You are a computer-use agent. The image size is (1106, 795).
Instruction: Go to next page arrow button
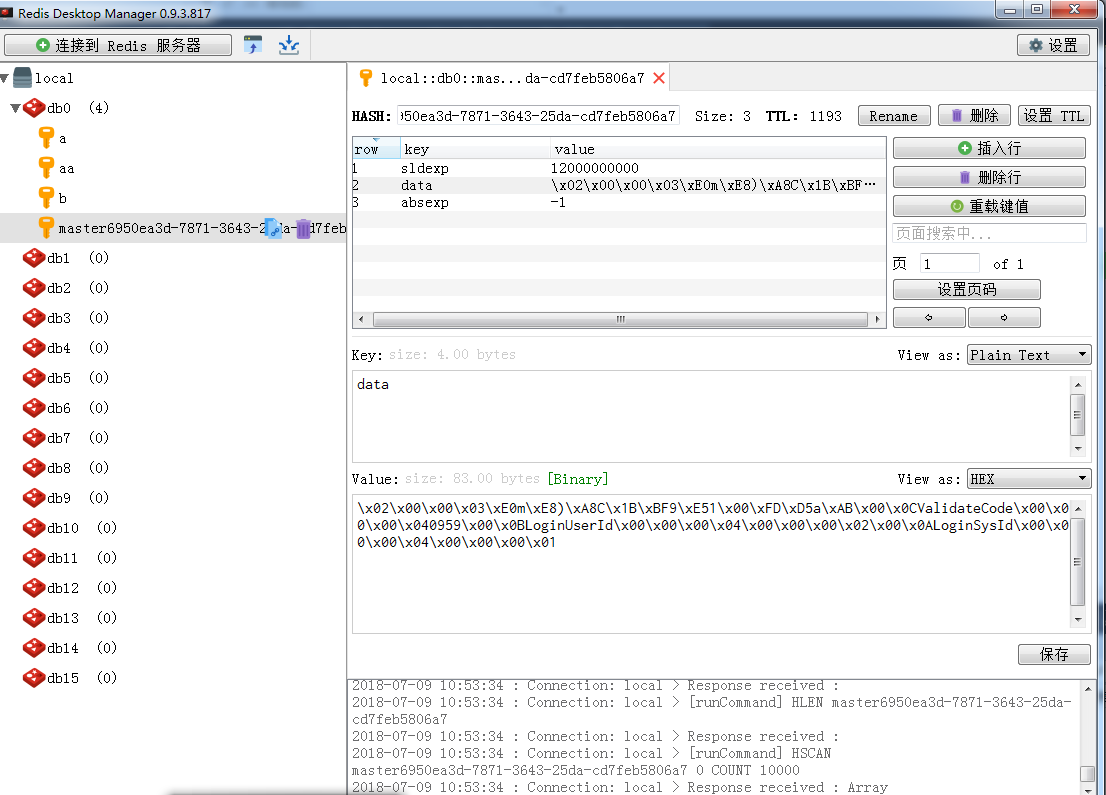[1004, 317]
